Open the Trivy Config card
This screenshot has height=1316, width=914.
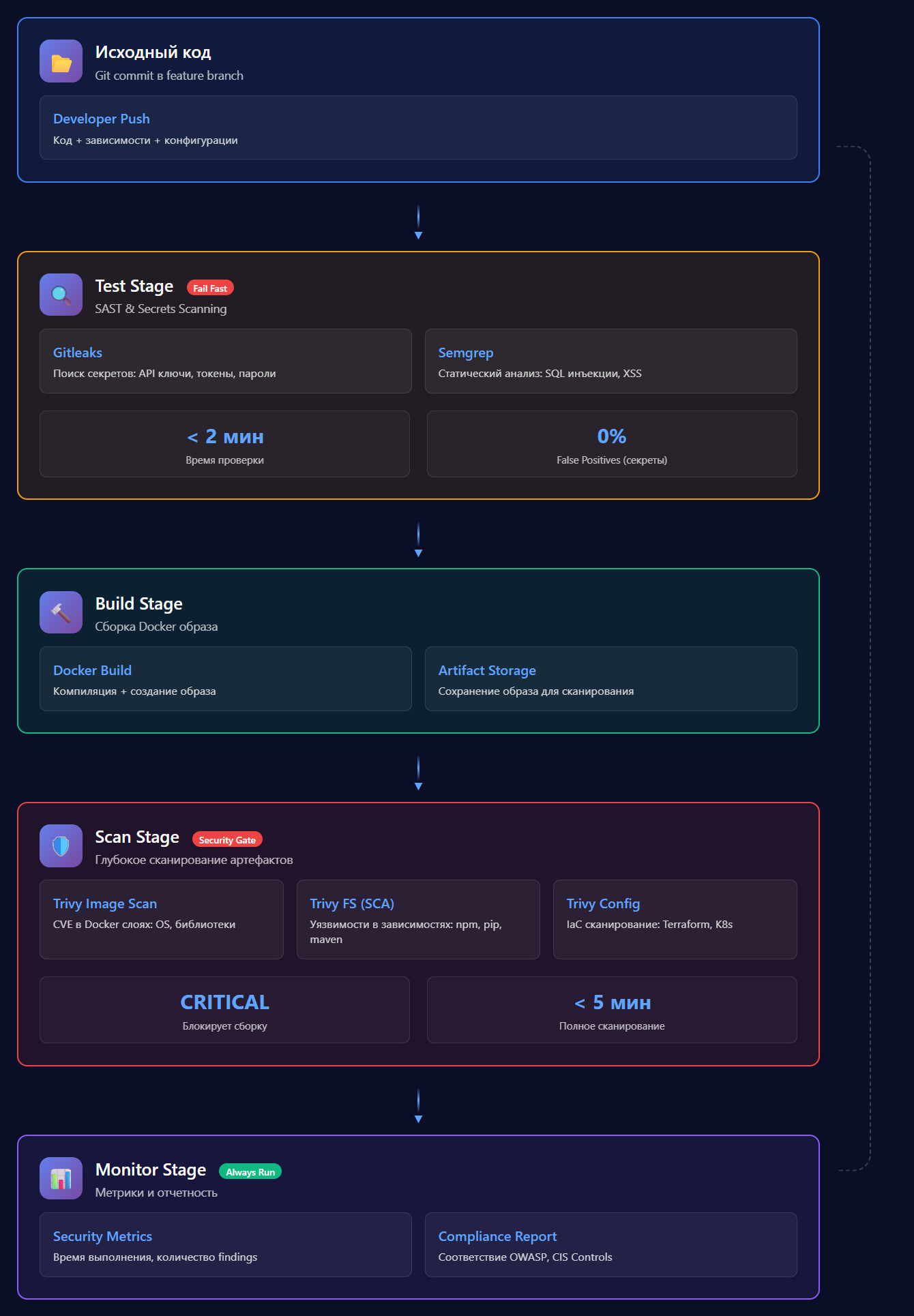675,920
